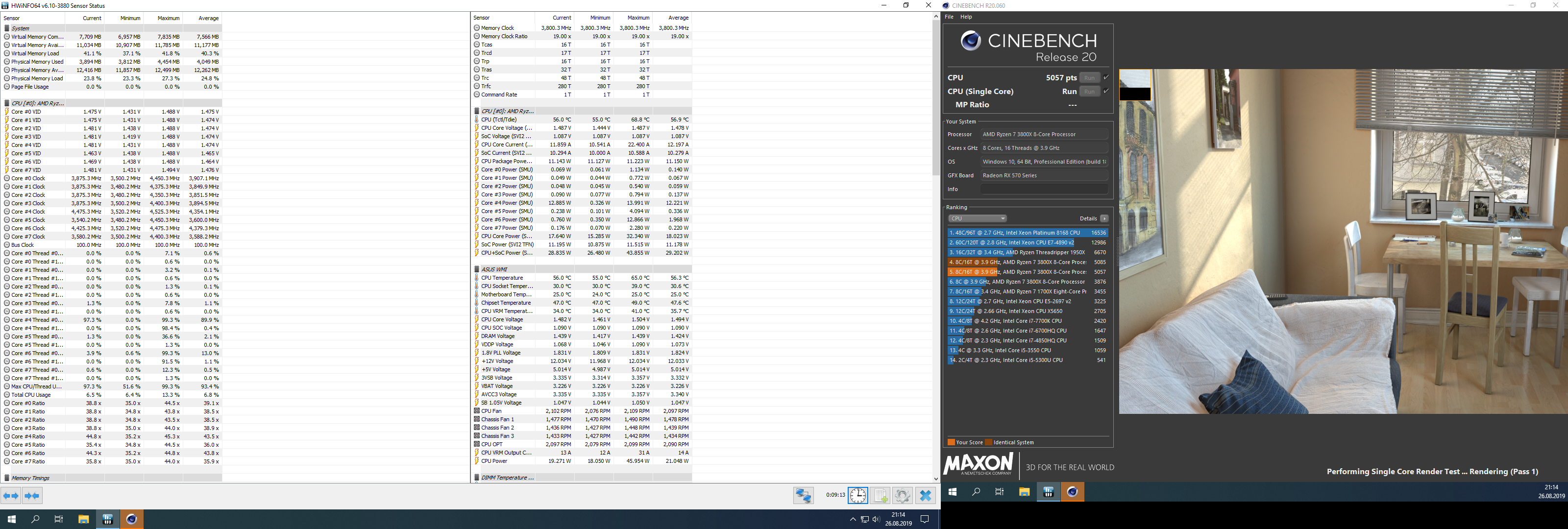1568x529 pixels.
Task: Click the expand columns left-right arrows icon
Action: tap(11, 496)
